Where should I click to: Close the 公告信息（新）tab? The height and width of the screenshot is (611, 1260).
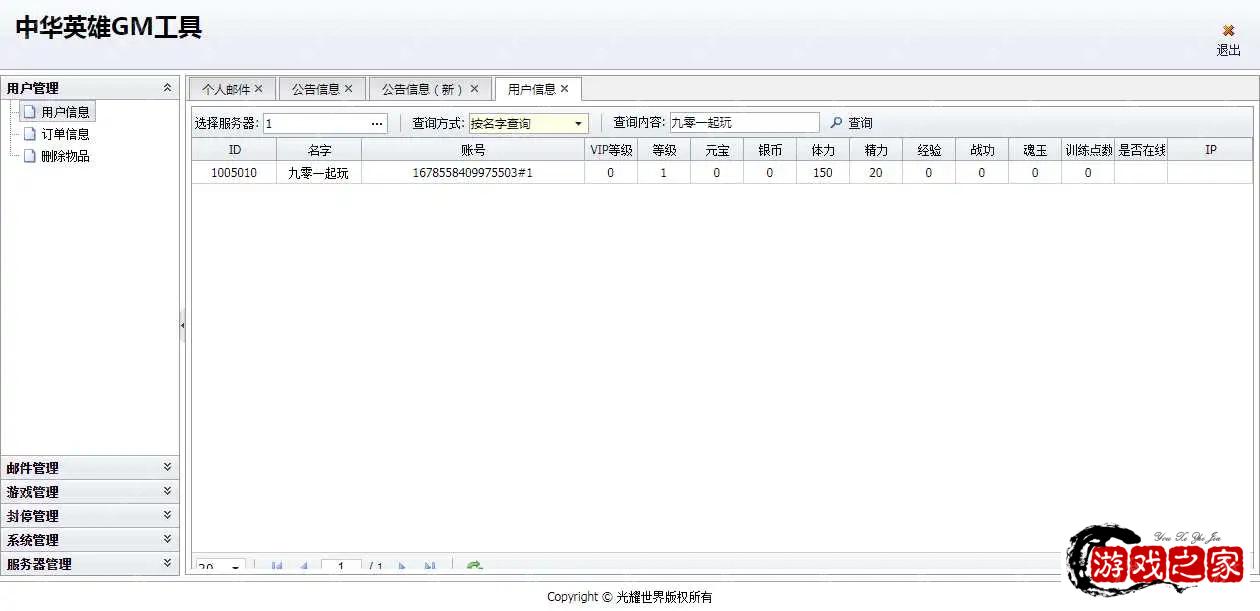(475, 89)
